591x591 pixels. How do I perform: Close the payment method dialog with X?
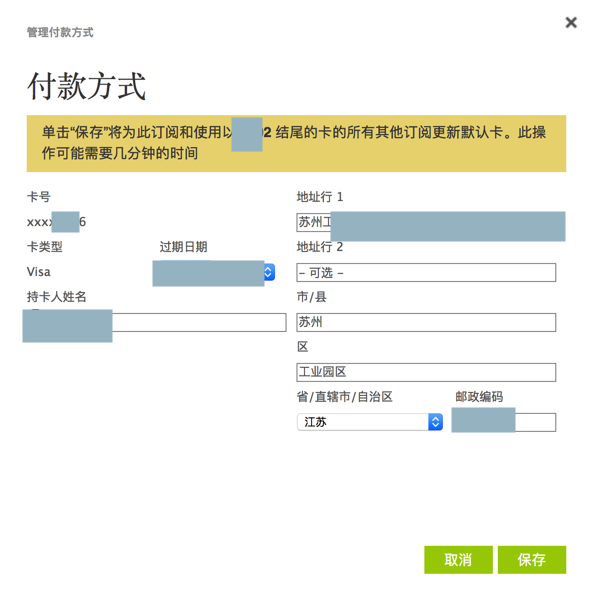(571, 23)
